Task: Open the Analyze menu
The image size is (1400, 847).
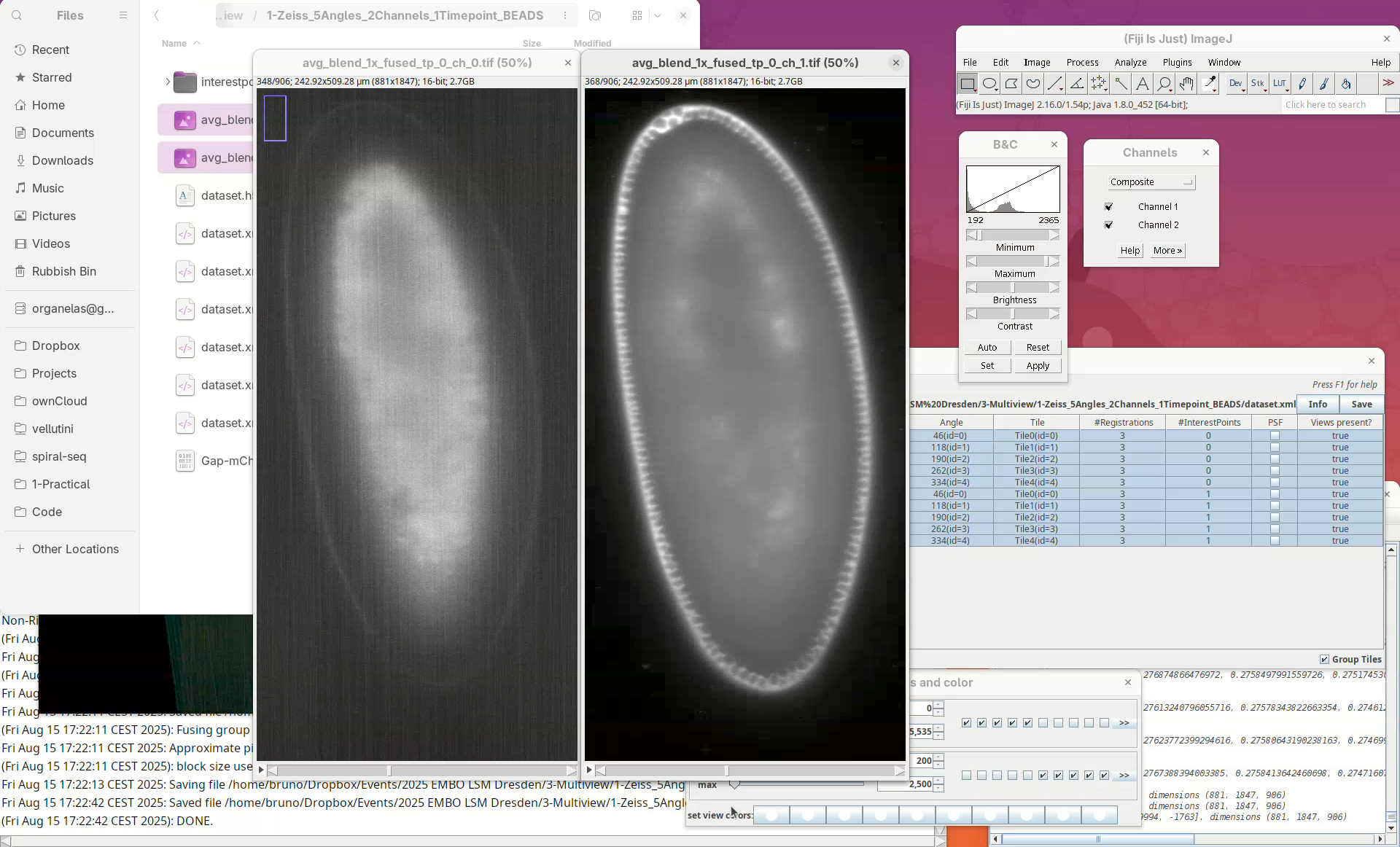Action: click(x=1130, y=63)
